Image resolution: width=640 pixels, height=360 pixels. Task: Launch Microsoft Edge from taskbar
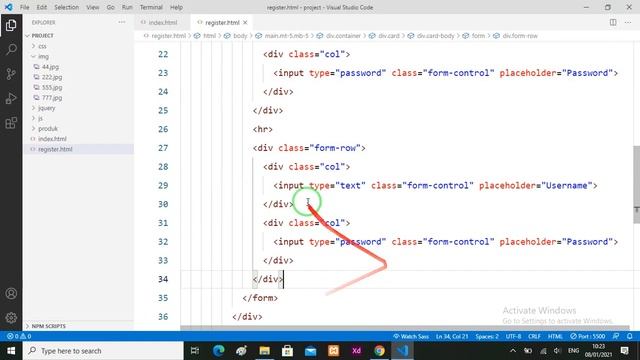218,351
